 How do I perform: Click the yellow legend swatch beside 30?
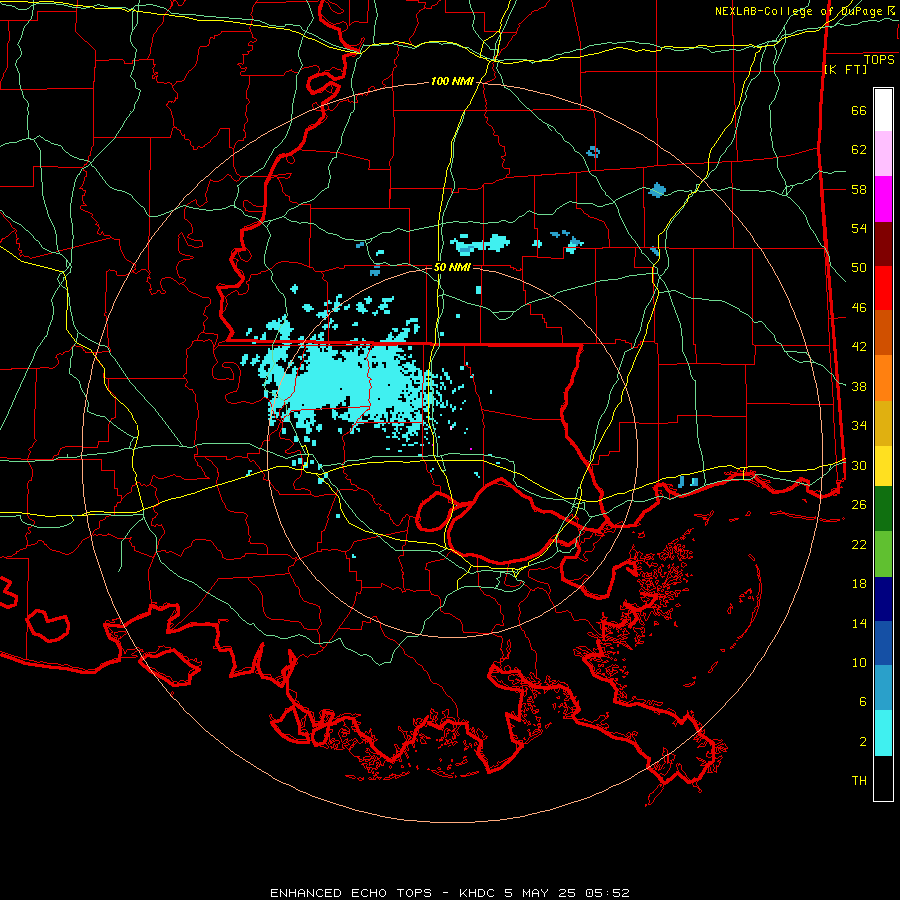pyautogui.click(x=883, y=466)
